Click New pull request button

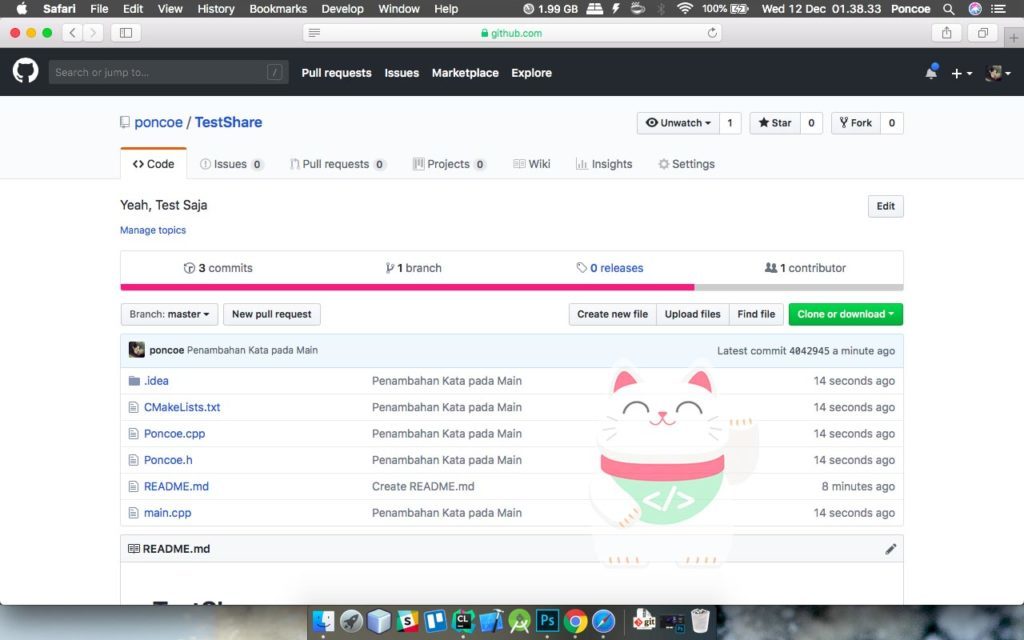click(272, 314)
